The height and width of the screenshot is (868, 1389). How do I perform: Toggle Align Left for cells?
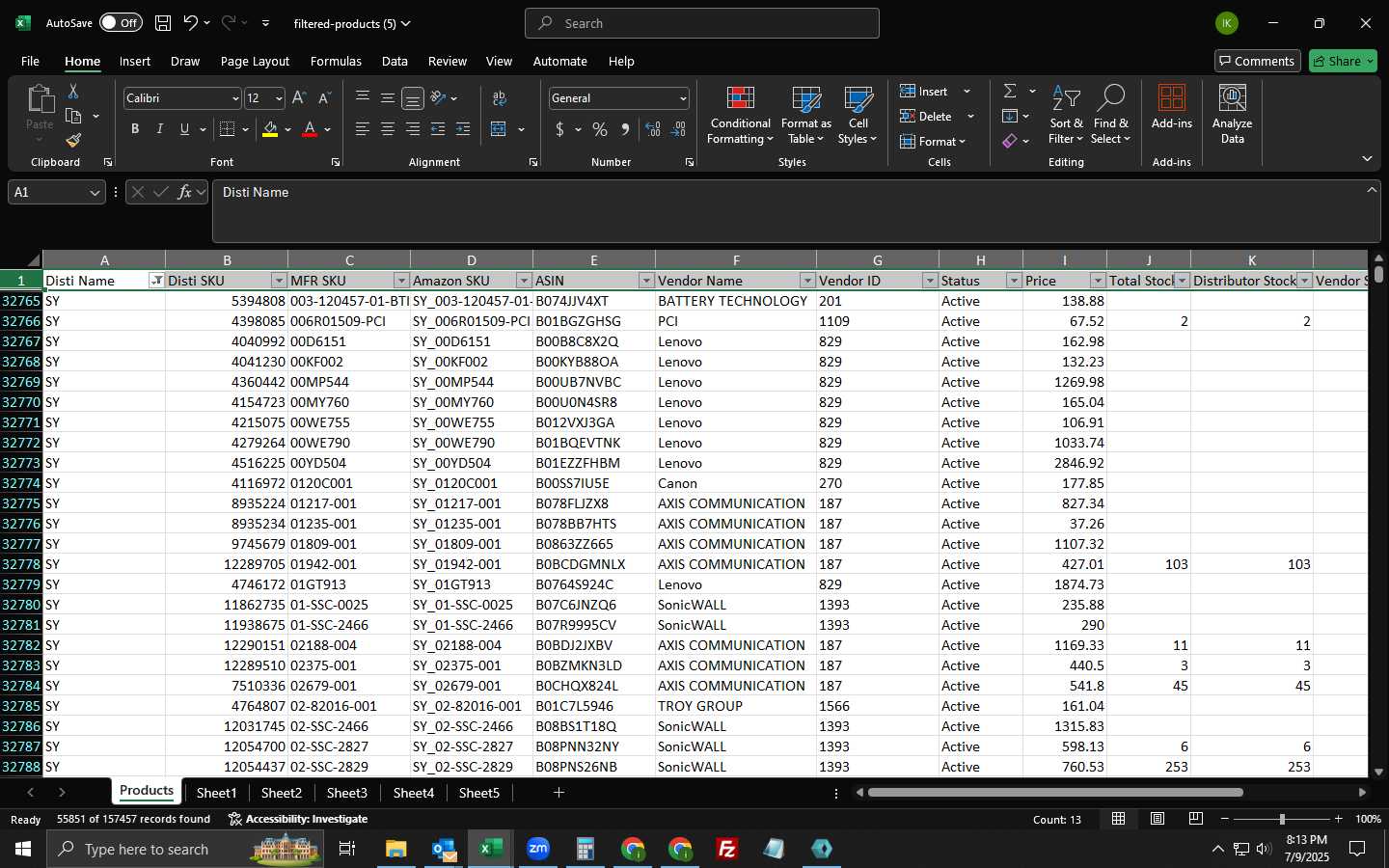pyautogui.click(x=362, y=129)
